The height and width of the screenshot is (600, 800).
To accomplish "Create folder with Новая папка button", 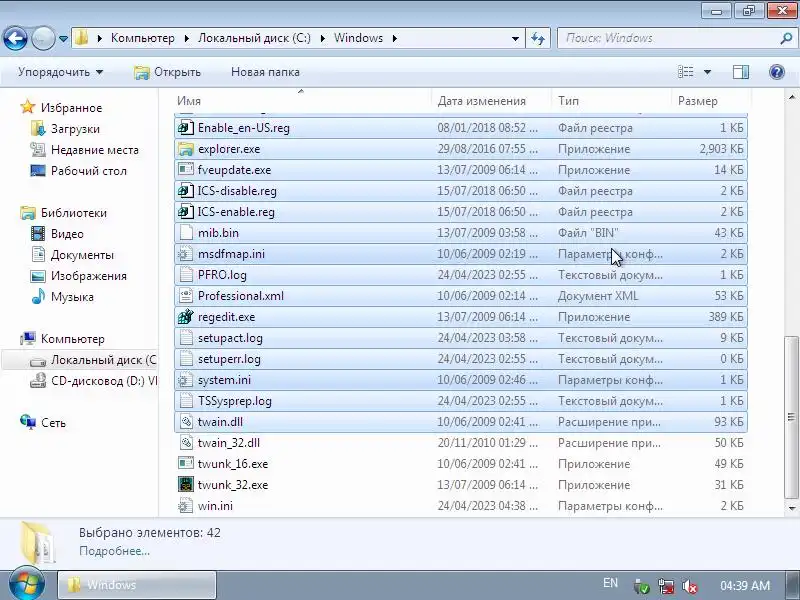I will pyautogui.click(x=265, y=72).
